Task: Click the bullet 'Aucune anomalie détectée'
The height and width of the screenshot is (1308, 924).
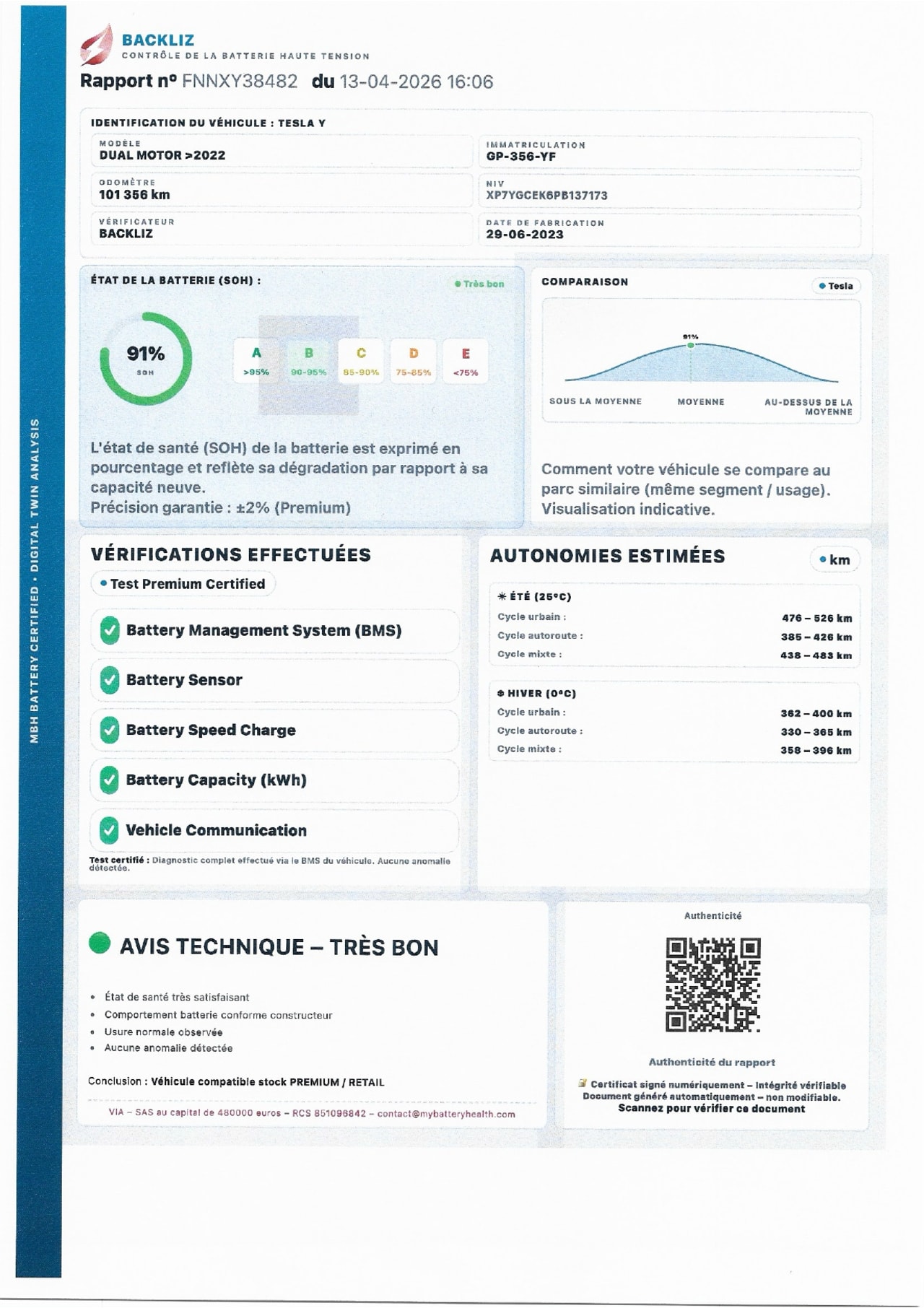Action: coord(169,1048)
